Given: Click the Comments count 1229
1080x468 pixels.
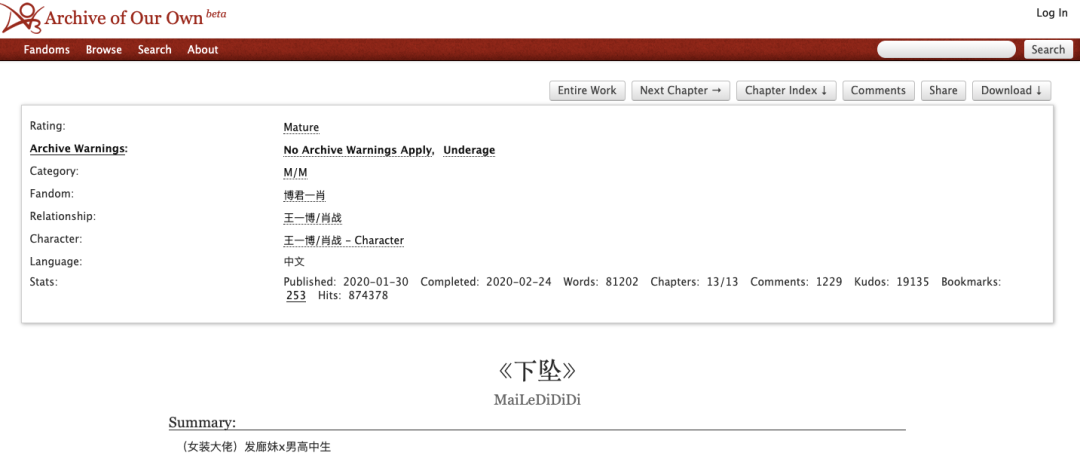Looking at the screenshot, I should [x=829, y=282].
